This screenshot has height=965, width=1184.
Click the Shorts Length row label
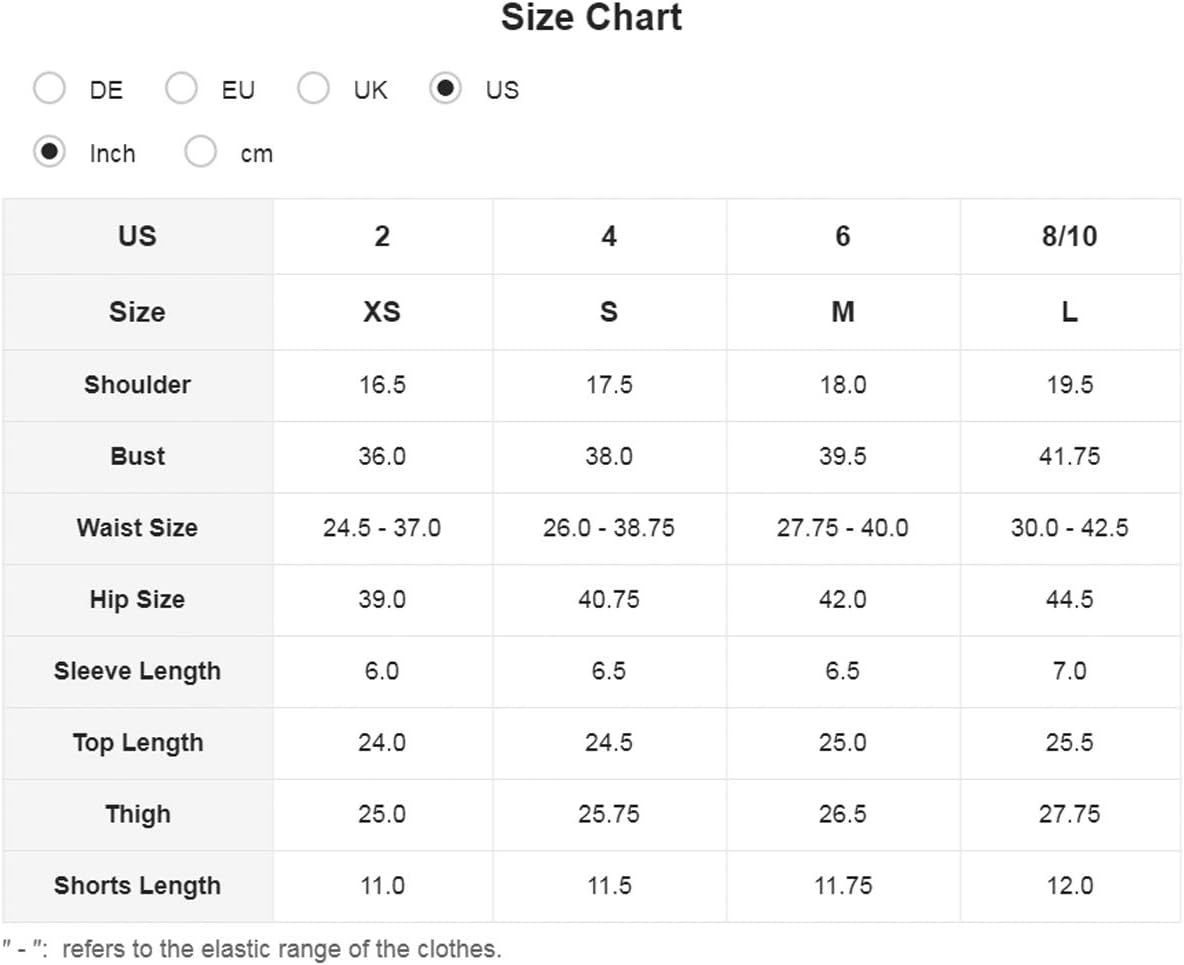click(x=137, y=886)
